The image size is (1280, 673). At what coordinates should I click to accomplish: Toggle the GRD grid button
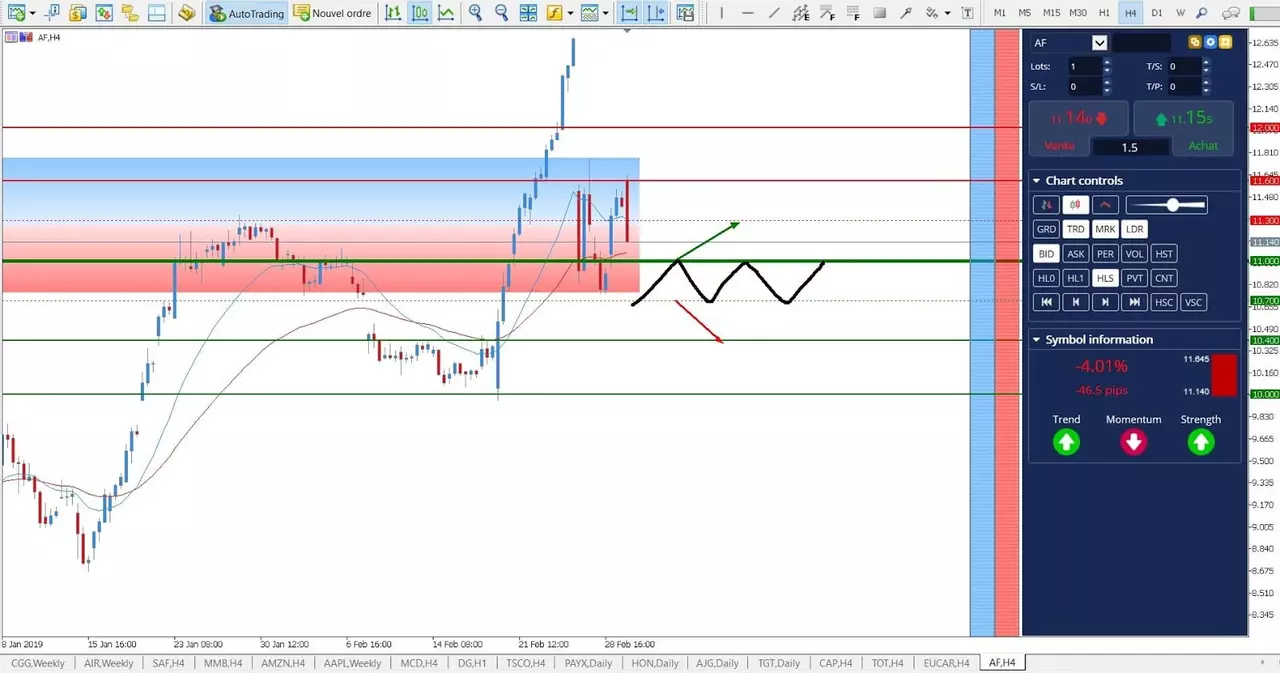pyautogui.click(x=1046, y=229)
